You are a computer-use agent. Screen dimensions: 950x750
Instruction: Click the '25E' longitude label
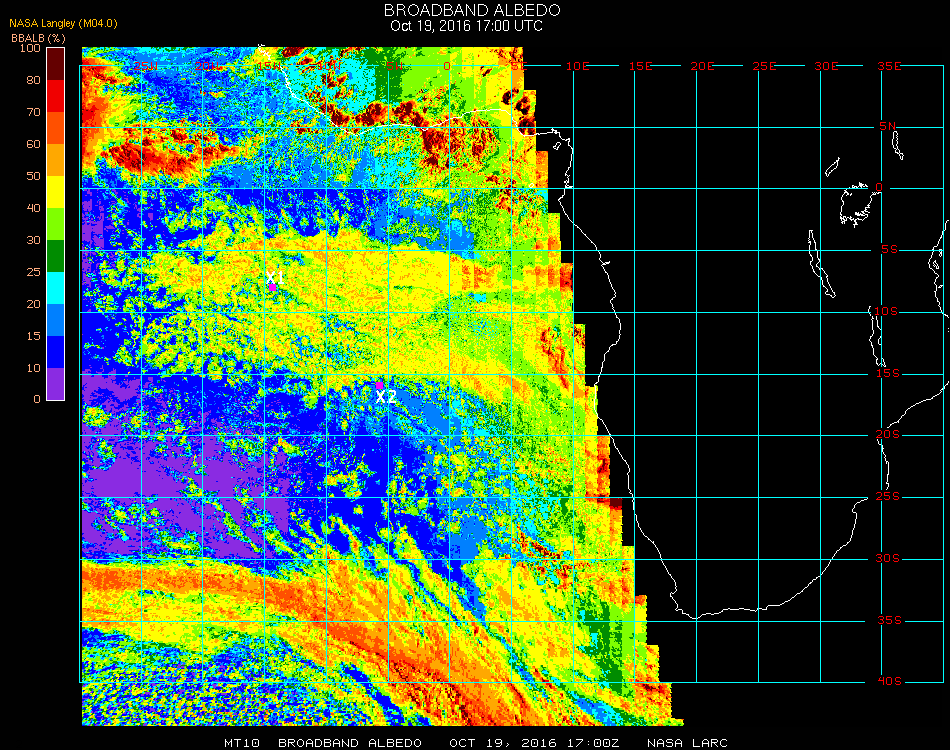pyautogui.click(x=764, y=66)
